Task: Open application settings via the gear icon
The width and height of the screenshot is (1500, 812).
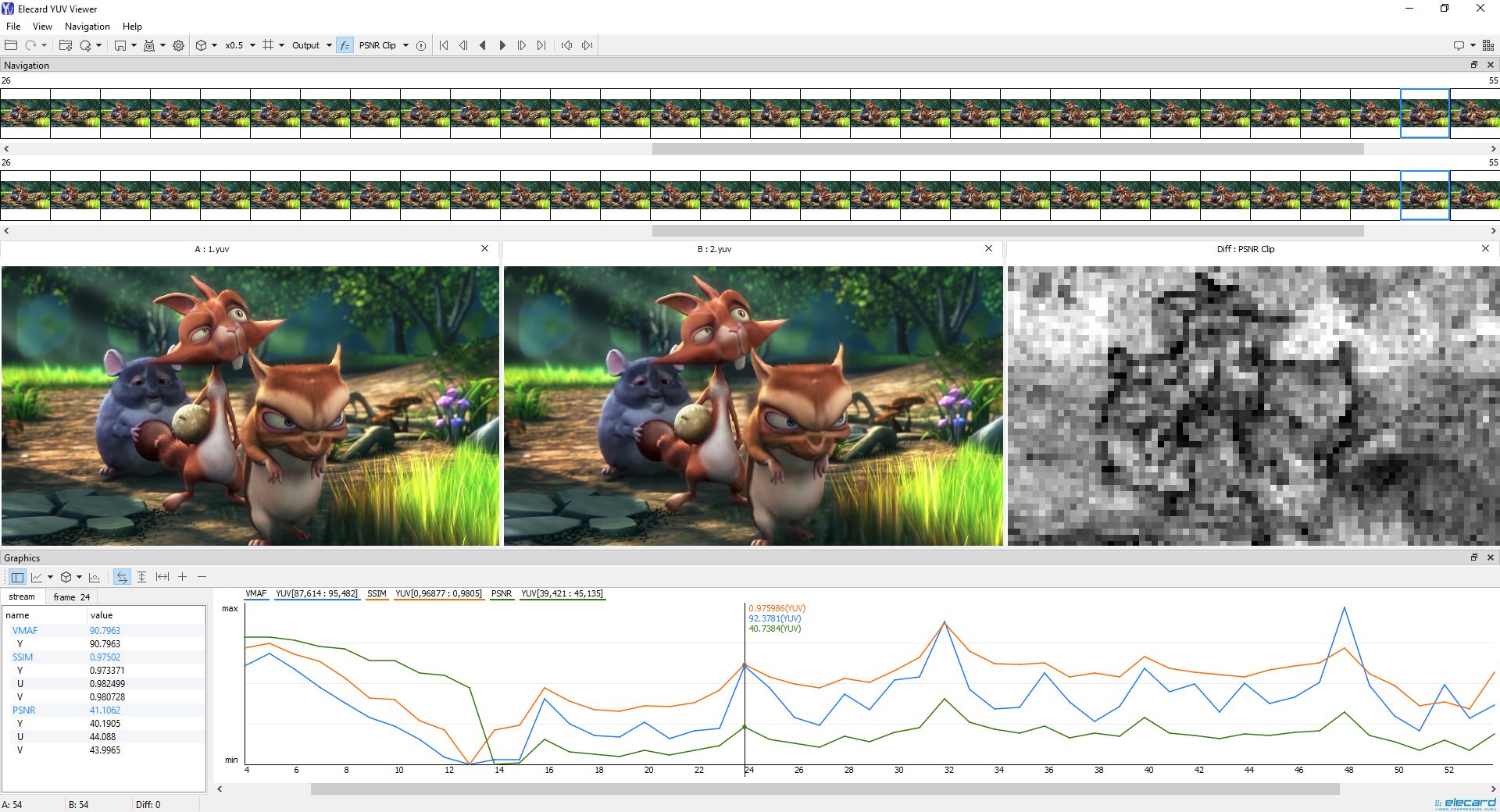Action: [x=179, y=45]
